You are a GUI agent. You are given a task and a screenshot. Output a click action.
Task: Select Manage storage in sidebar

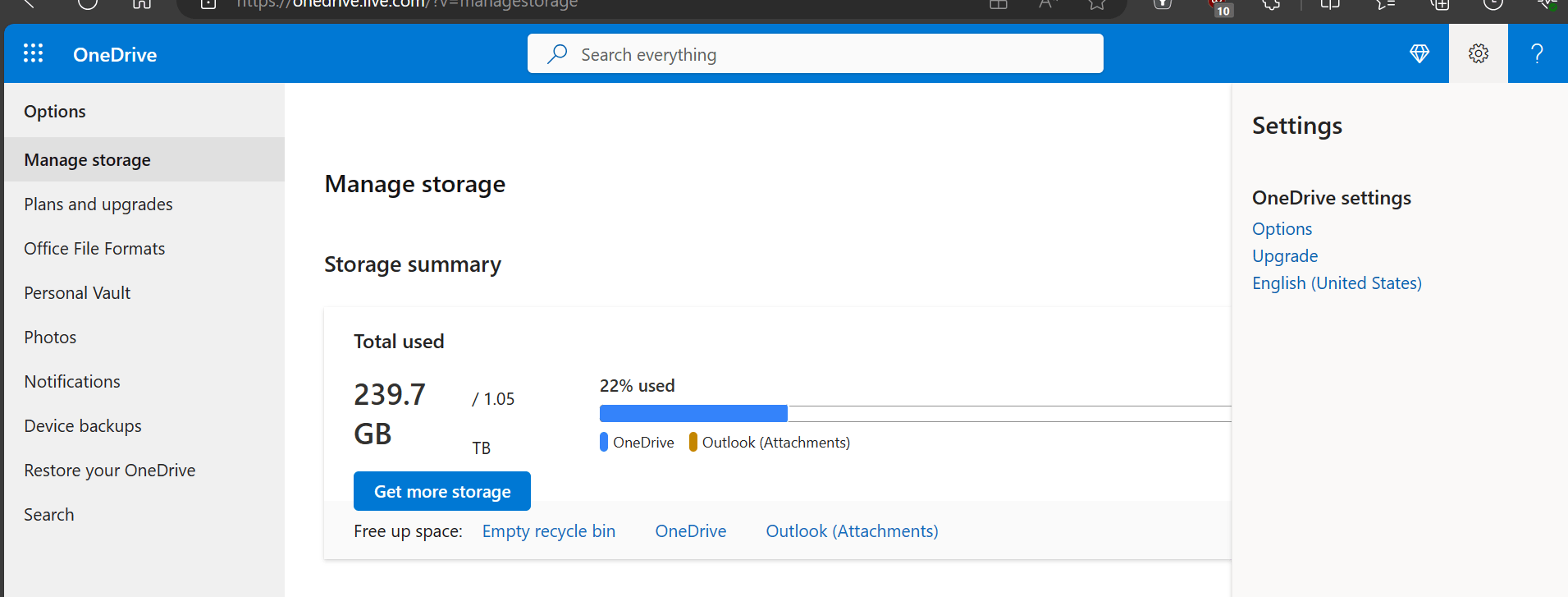tap(144, 159)
